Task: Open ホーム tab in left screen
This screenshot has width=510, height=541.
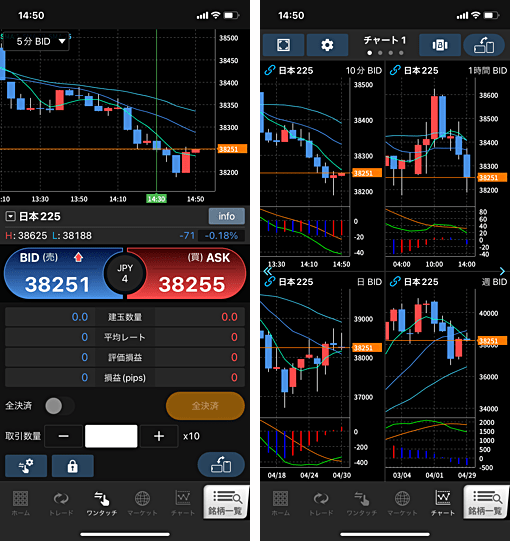Action: pos(20,503)
